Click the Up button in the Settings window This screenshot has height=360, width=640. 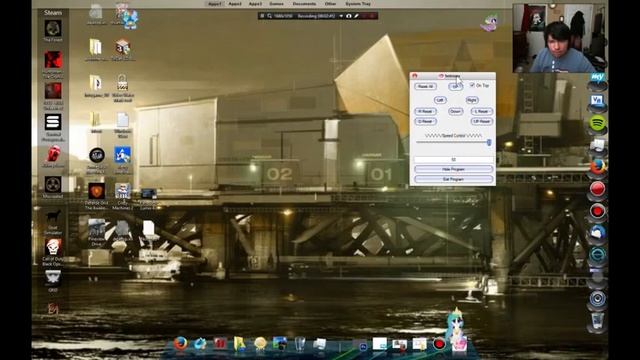455,87
